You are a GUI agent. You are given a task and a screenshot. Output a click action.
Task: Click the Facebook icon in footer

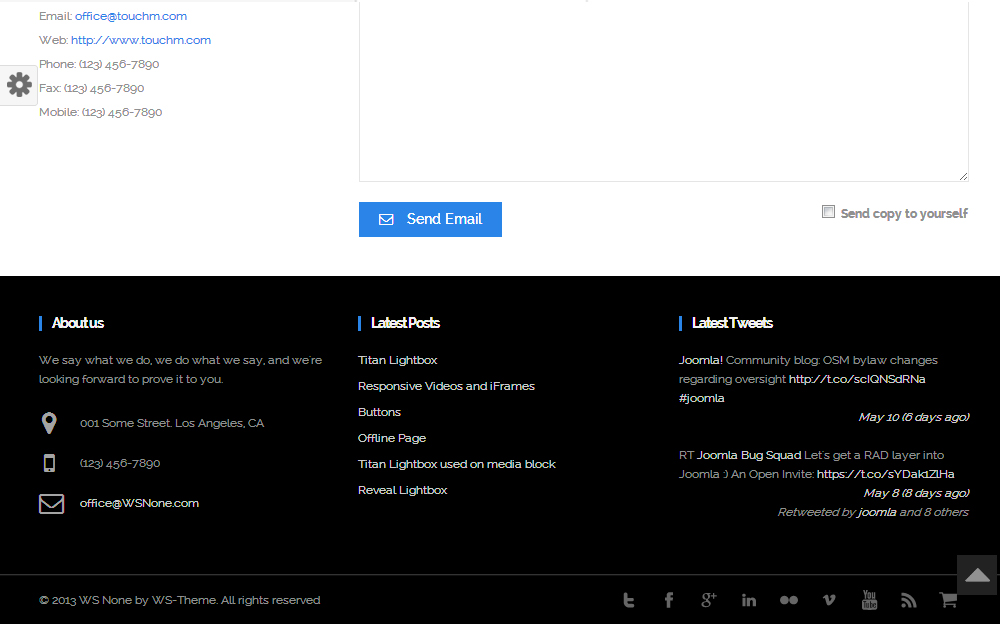(669, 600)
